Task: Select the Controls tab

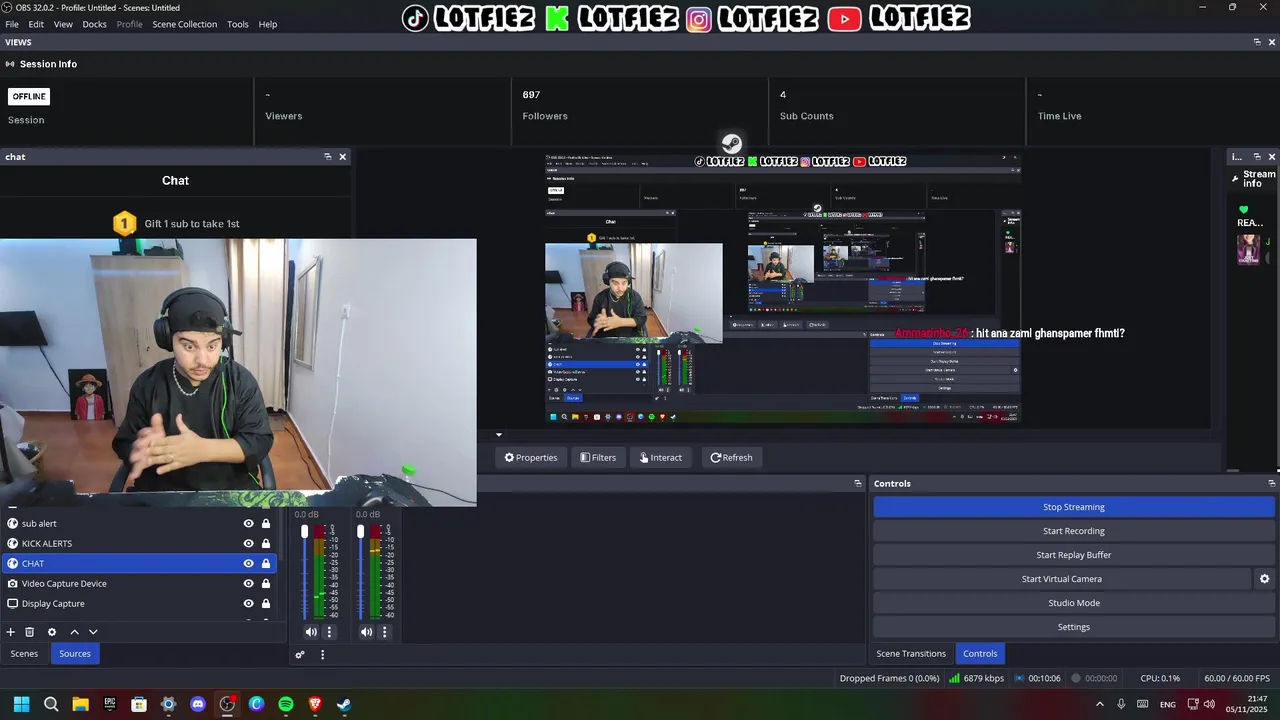Action: [980, 654]
